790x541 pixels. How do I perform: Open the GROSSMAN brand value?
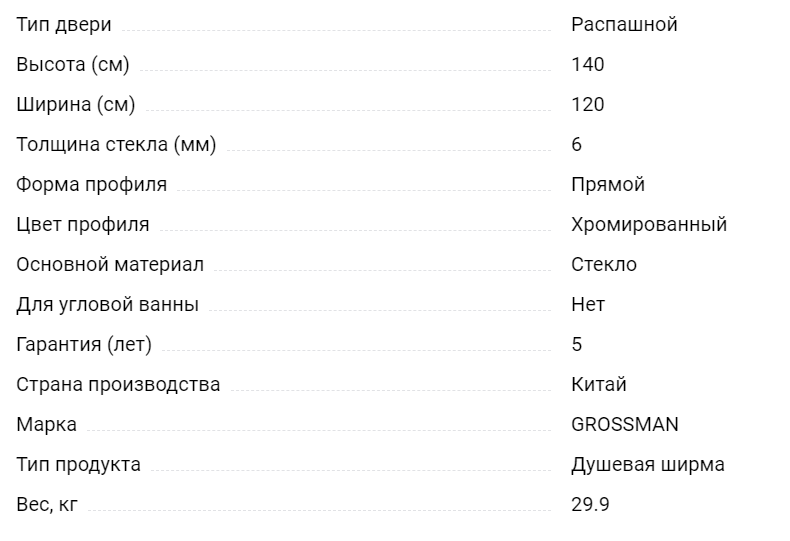click(625, 425)
